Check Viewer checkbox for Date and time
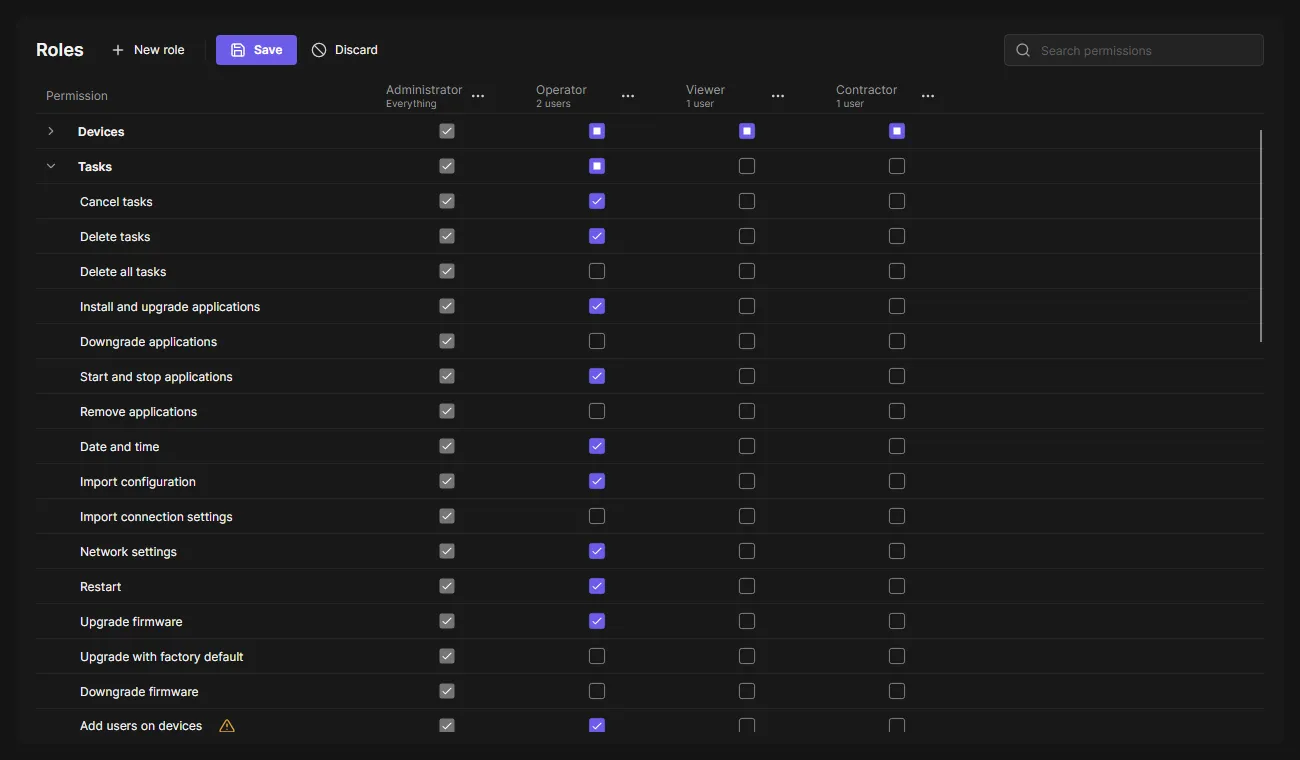This screenshot has height=760, width=1300. (x=747, y=446)
